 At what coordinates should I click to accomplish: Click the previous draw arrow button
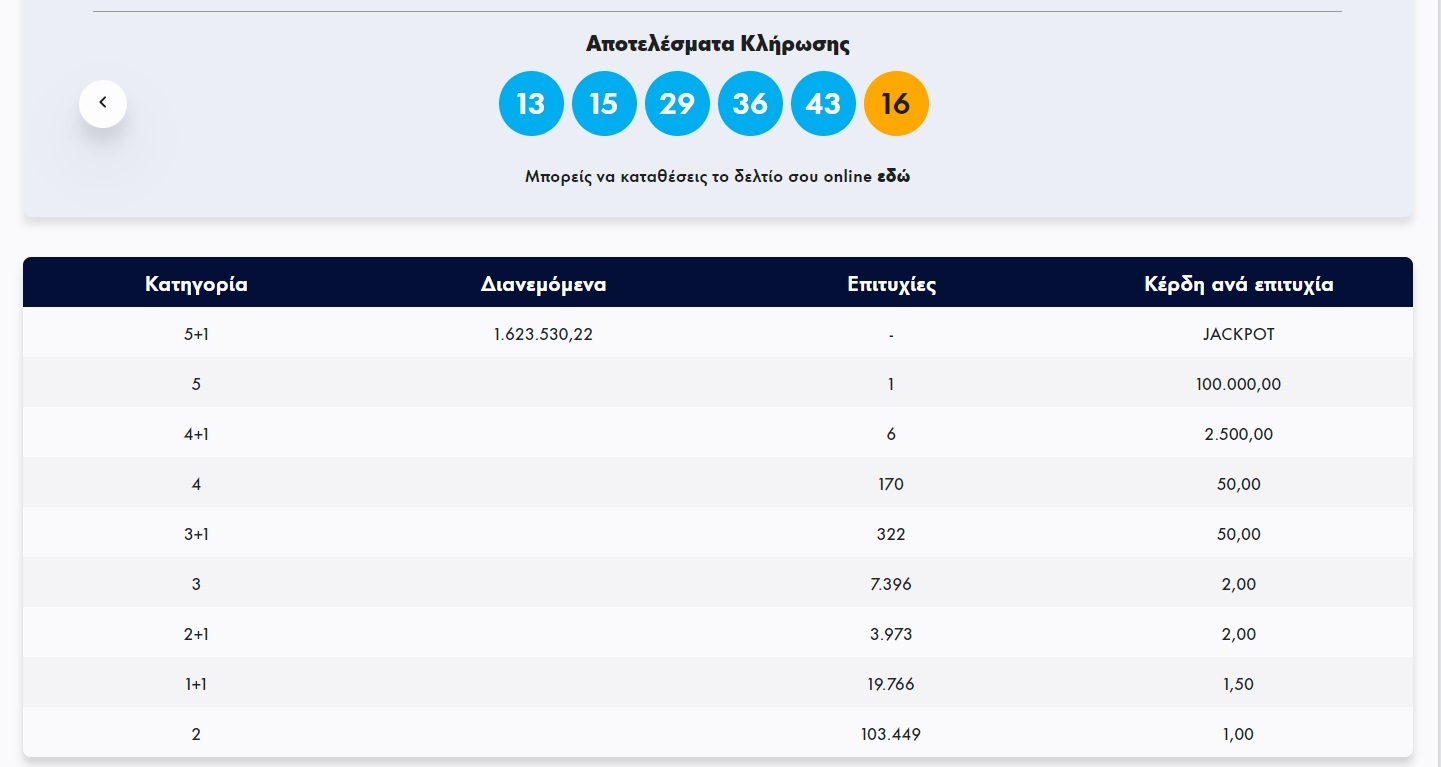(103, 103)
